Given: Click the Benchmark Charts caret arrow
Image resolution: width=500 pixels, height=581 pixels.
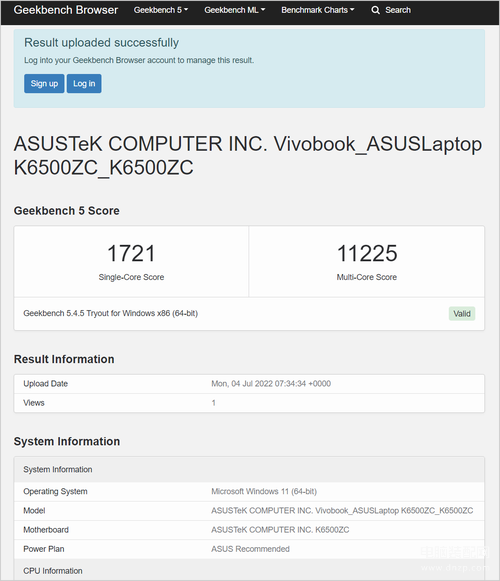Looking at the screenshot, I should [352, 10].
